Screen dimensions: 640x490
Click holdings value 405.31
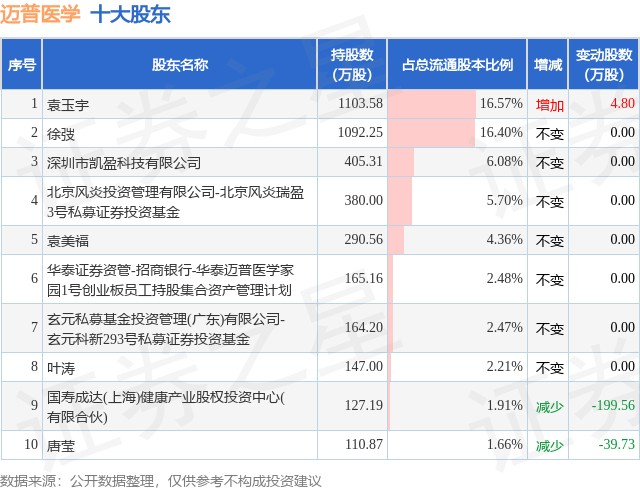click(364, 161)
